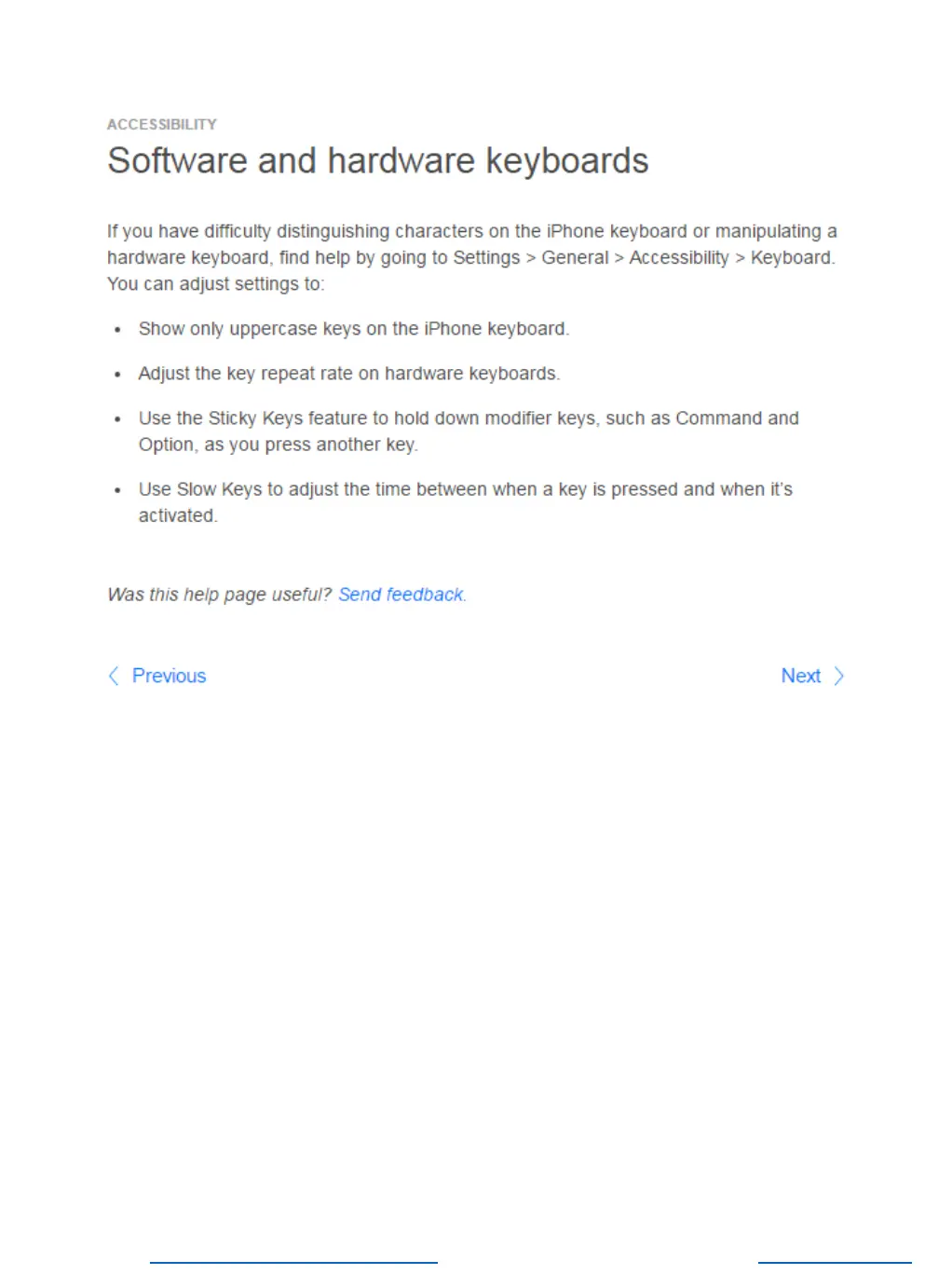This screenshot has height=1288, width=952.
Task: Click "You can adjust settings to:" text
Action: pyautogui.click(x=216, y=284)
